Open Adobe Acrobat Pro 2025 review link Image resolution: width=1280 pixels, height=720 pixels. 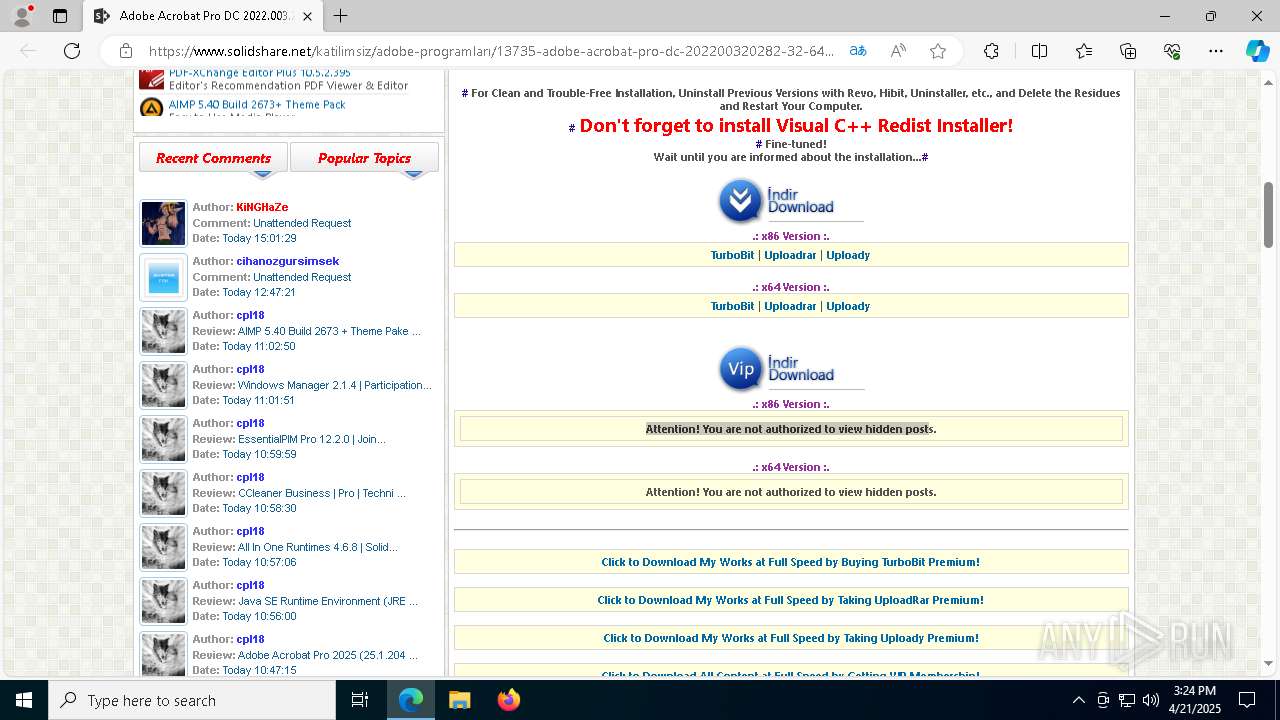pos(327,655)
